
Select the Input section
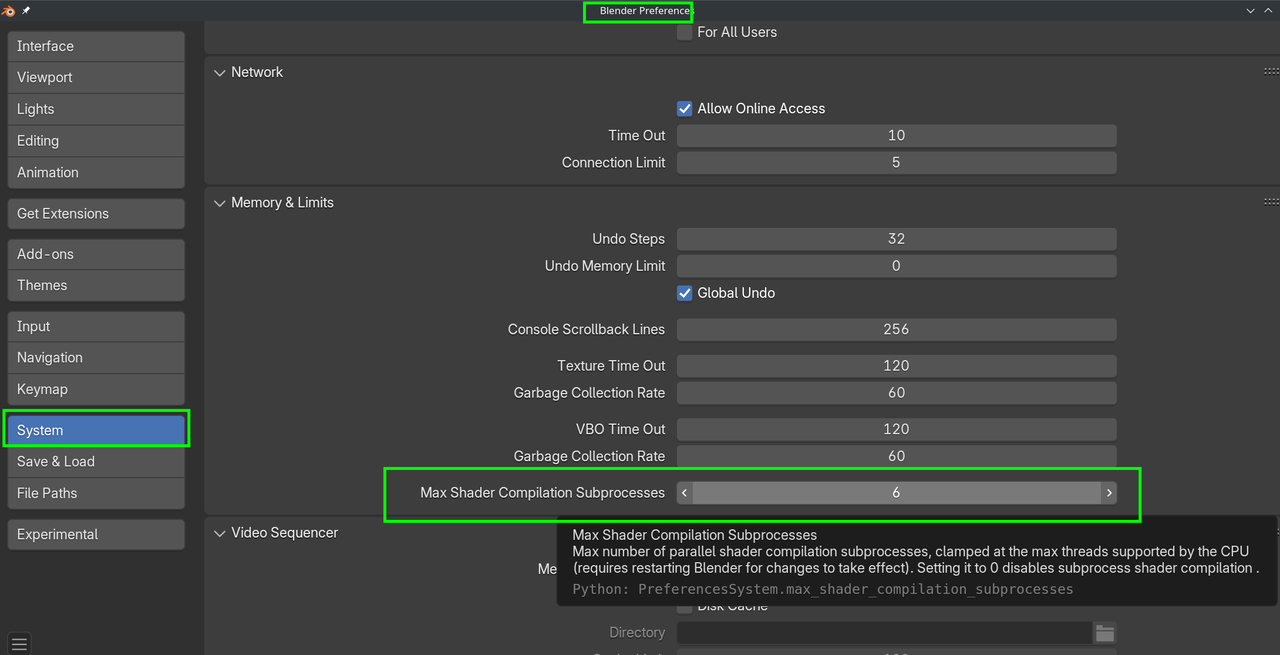tap(96, 326)
